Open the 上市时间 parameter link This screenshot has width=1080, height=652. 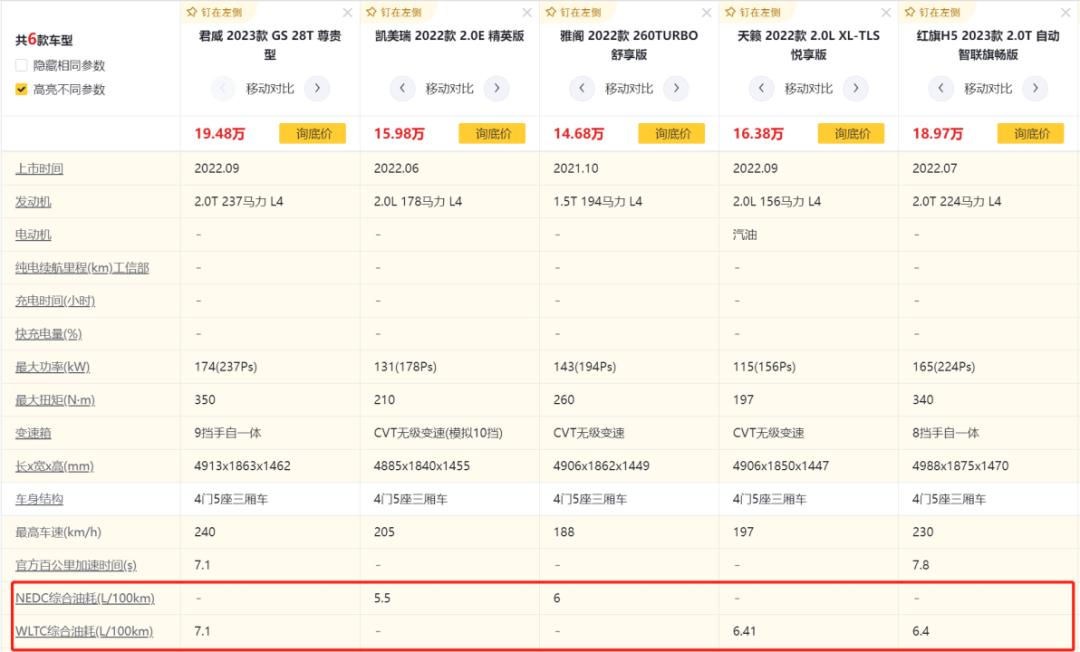pyautogui.click(x=39, y=169)
